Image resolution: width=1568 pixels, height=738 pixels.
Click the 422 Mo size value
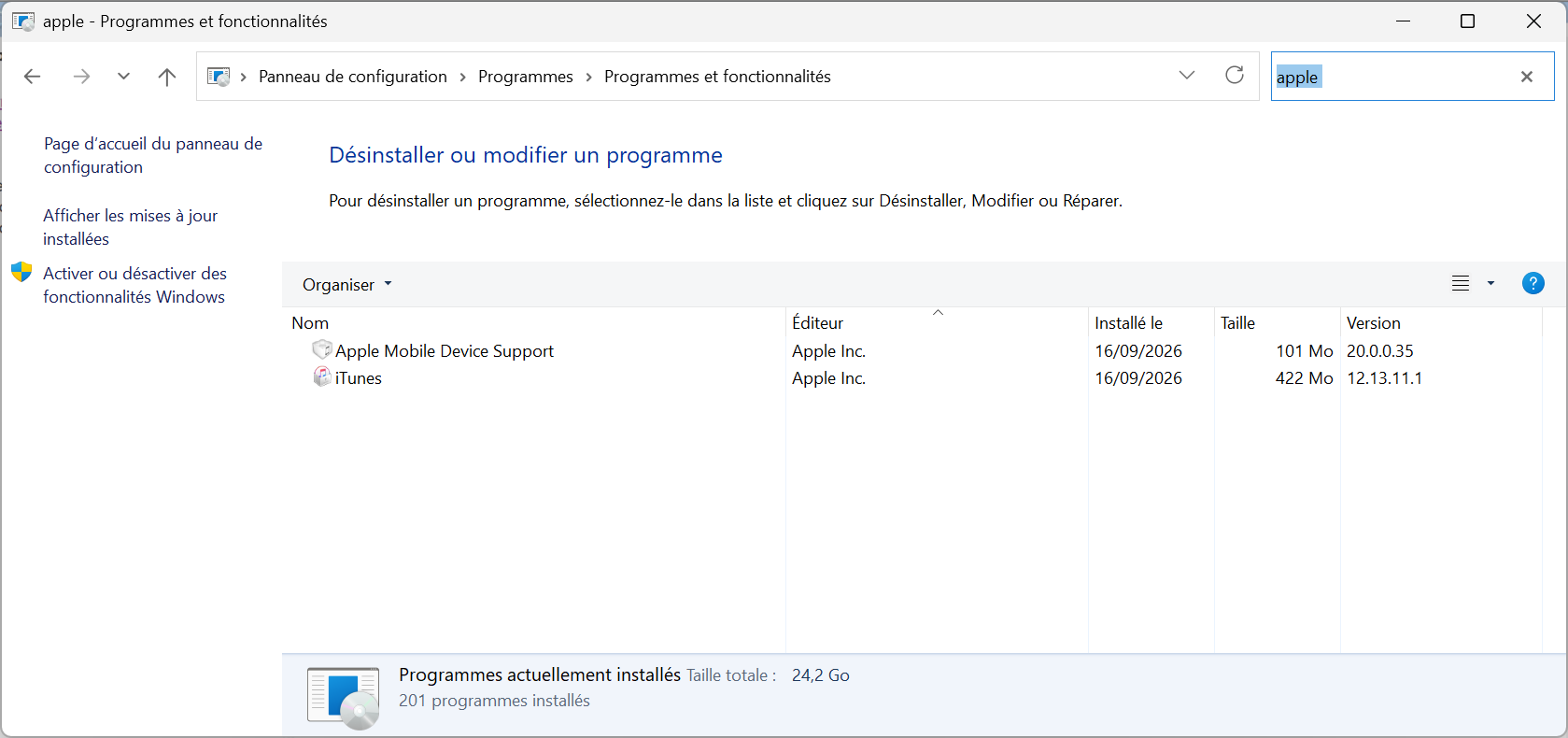point(1305,378)
